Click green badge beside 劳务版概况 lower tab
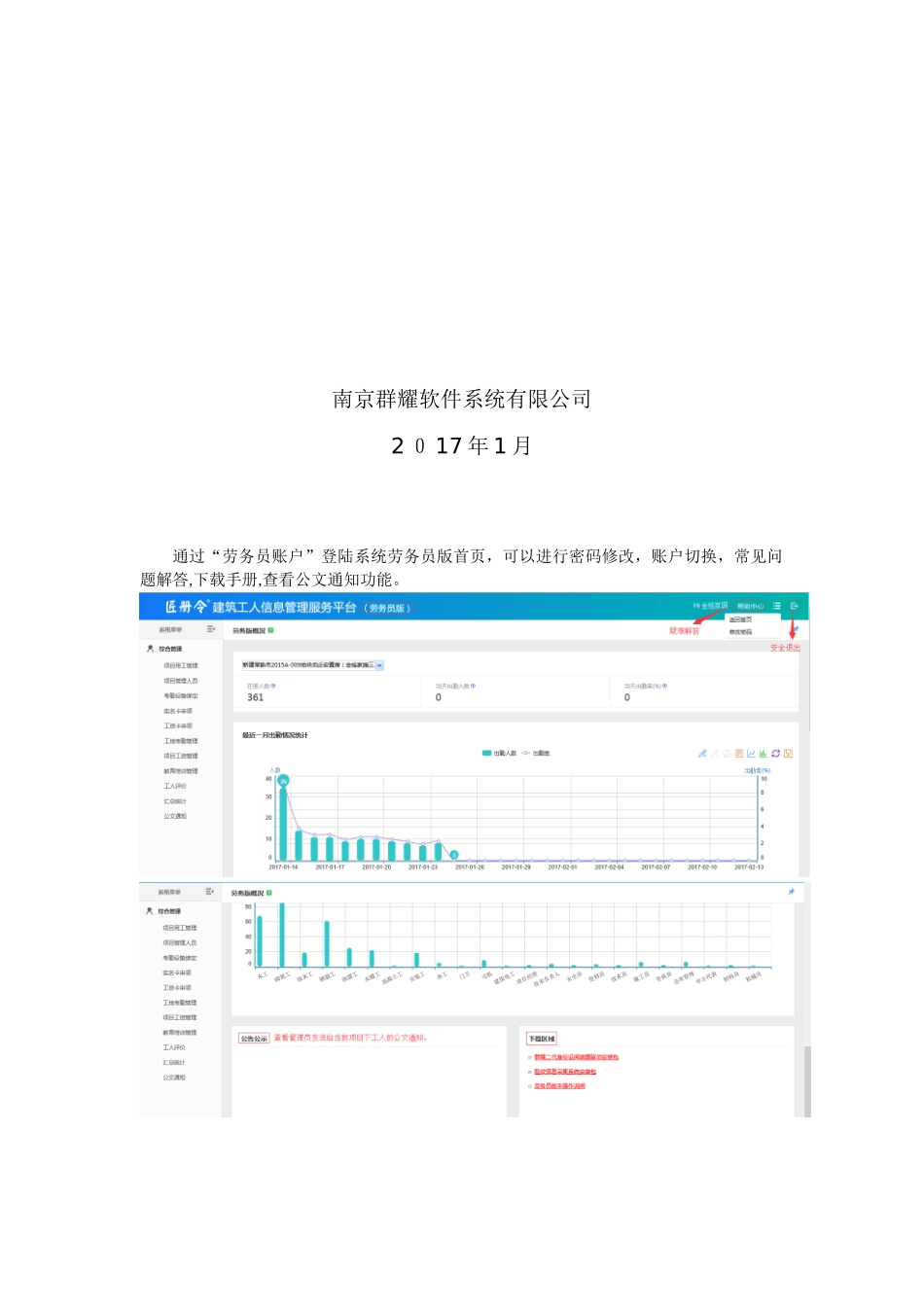The image size is (924, 1307). point(269,892)
